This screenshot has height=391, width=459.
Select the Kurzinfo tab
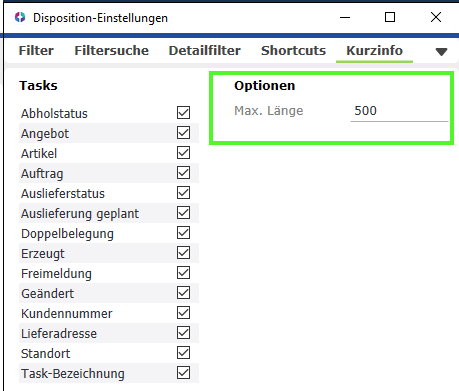pyautogui.click(x=375, y=51)
